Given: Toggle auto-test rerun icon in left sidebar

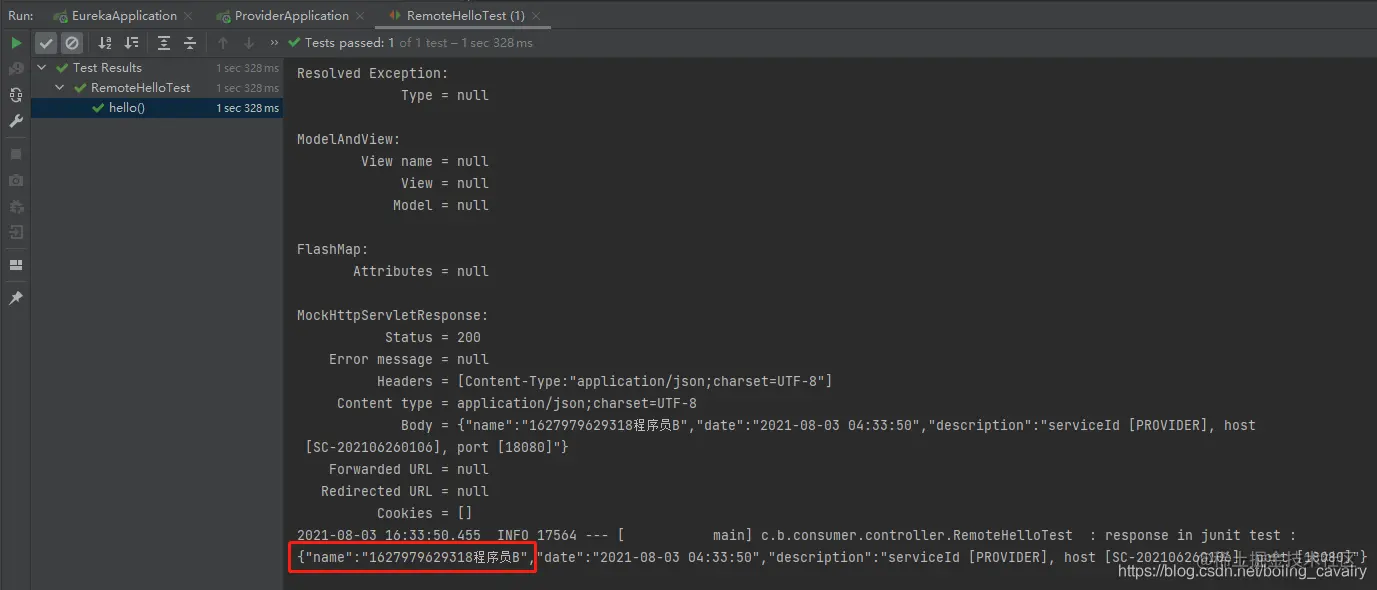Looking at the screenshot, I should click(16, 95).
